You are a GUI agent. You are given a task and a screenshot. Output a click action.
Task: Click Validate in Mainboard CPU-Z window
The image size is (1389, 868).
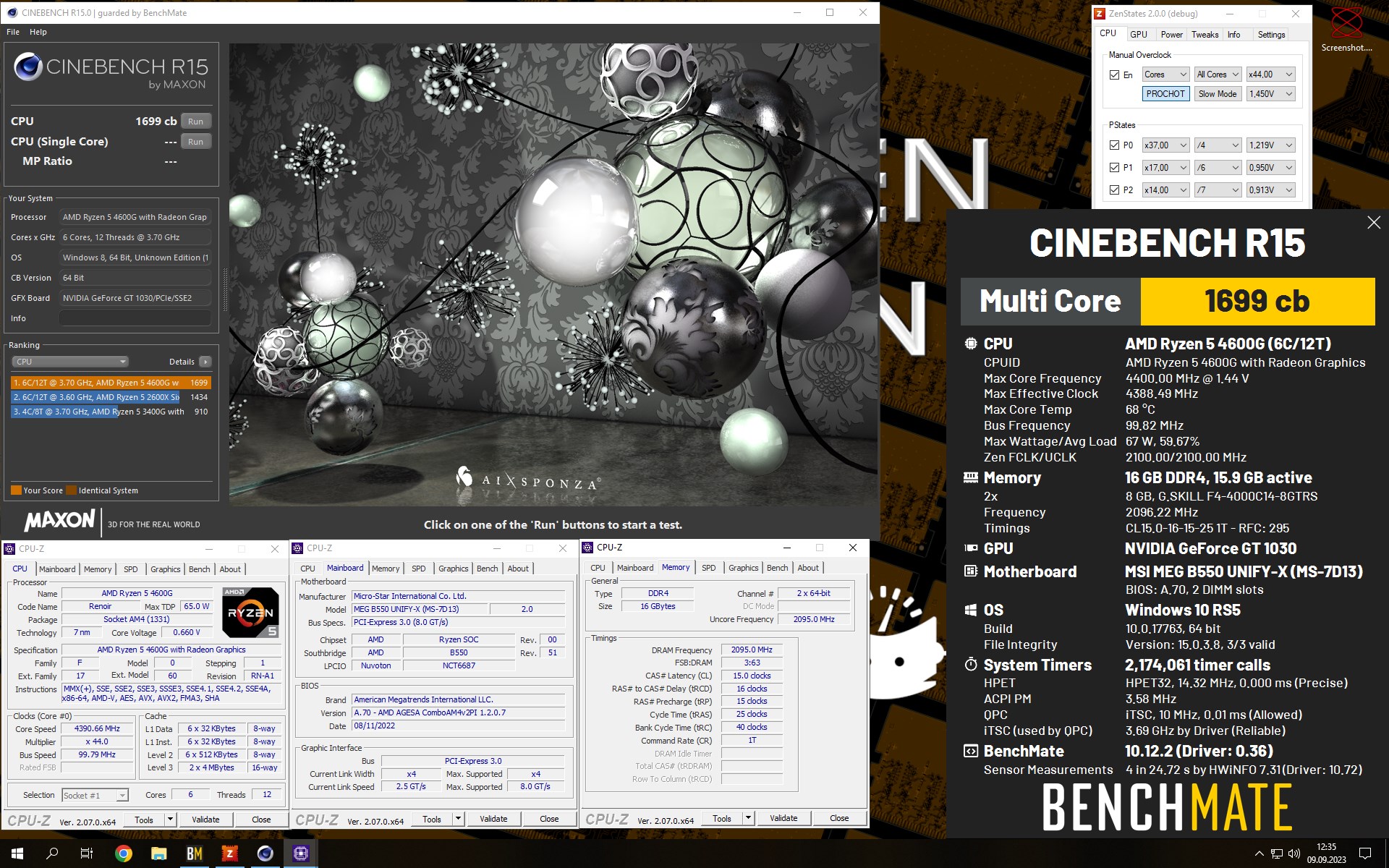point(493,819)
